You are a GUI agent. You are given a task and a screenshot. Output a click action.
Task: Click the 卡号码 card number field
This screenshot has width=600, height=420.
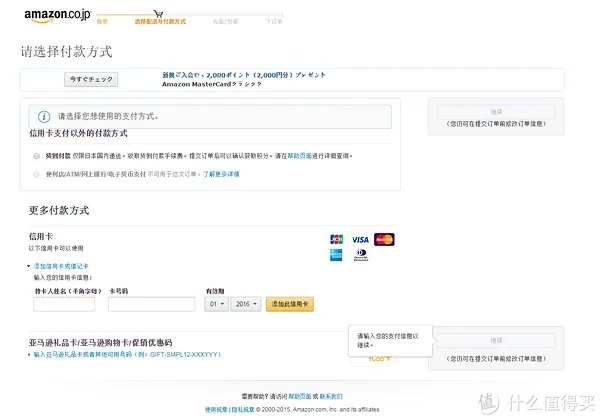pyautogui.click(x=152, y=304)
